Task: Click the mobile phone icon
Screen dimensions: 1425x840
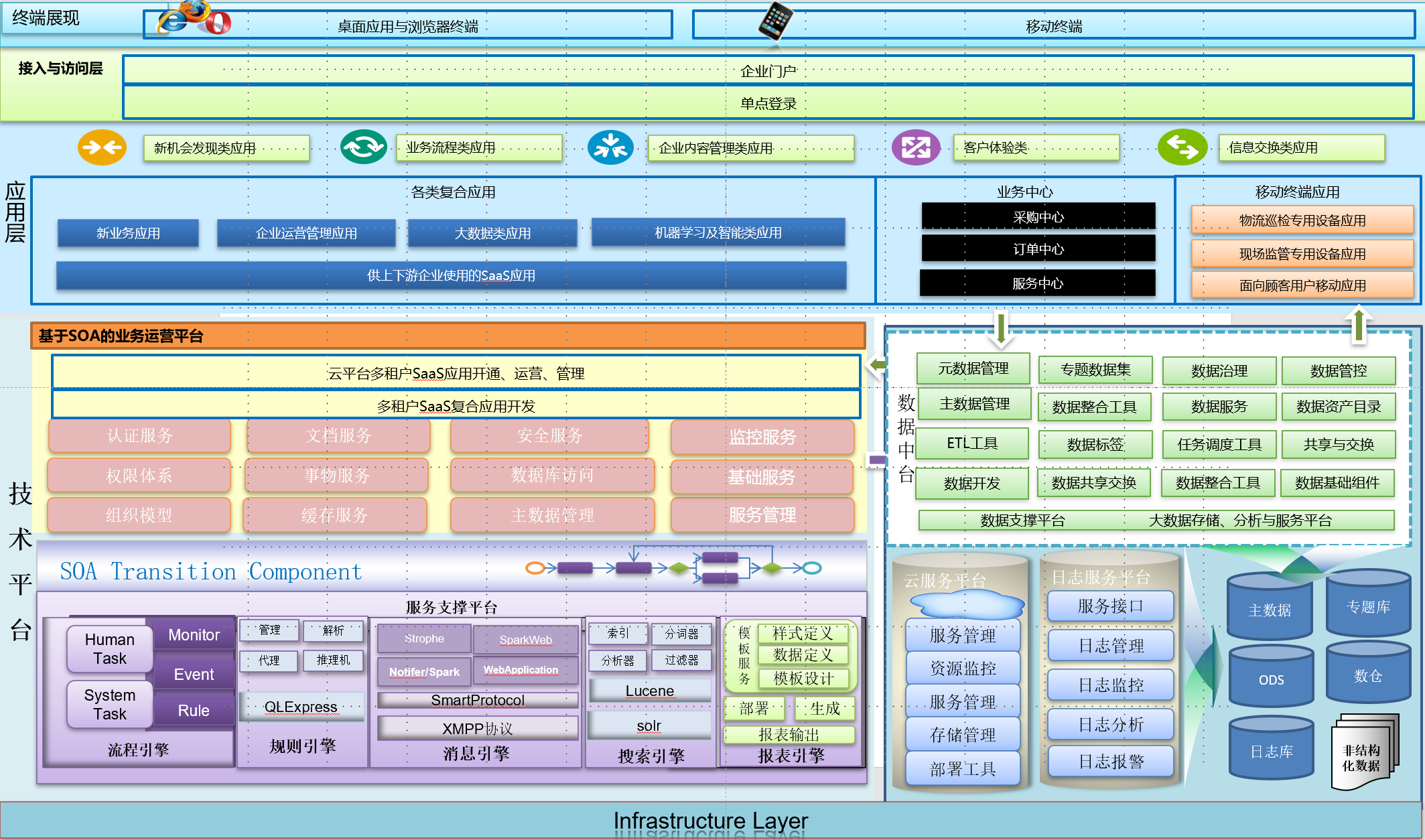Action: pyautogui.click(x=775, y=20)
